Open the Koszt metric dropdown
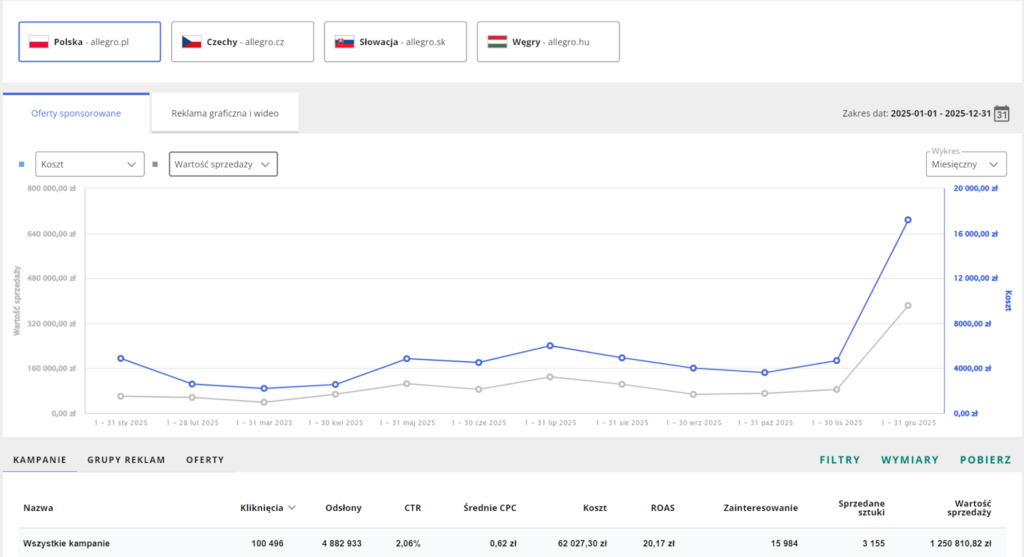1024x557 pixels. (x=90, y=164)
